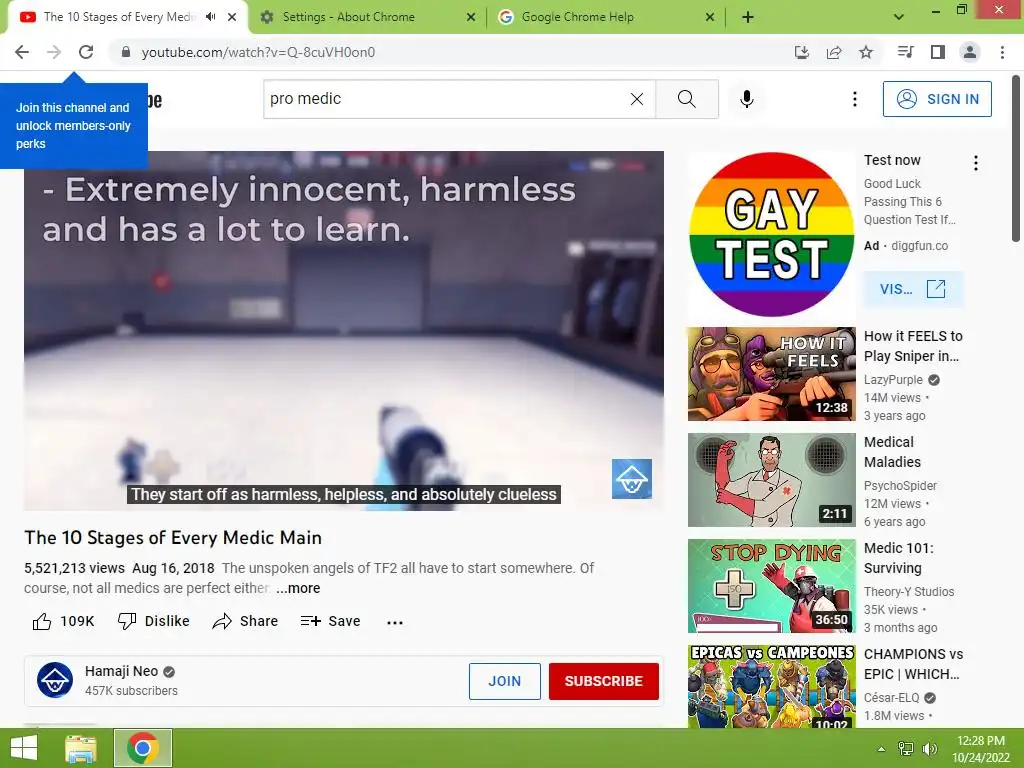Open PsychoSpider channel name
The height and width of the screenshot is (768, 1024).
pos(900,486)
